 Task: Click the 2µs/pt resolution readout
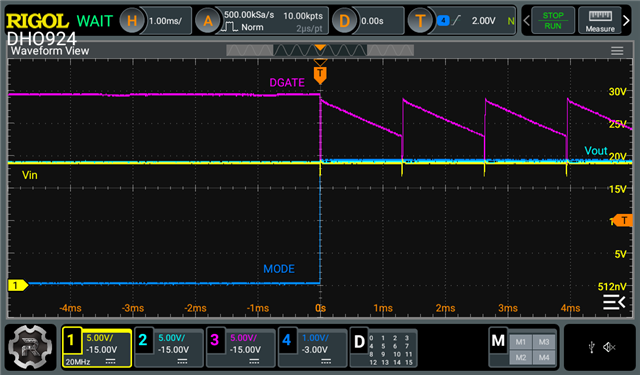click(309, 29)
